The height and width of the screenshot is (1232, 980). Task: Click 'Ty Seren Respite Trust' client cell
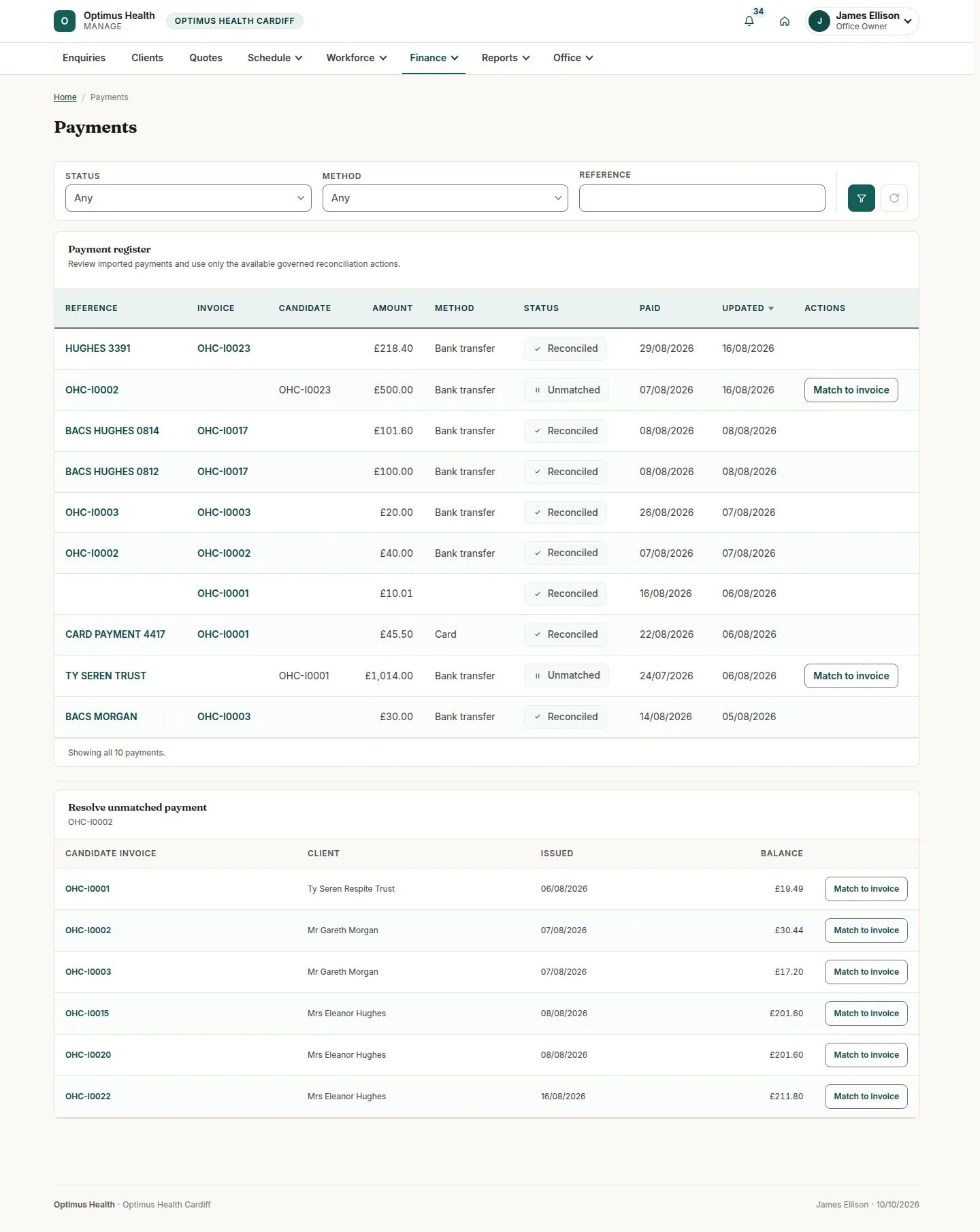351,889
